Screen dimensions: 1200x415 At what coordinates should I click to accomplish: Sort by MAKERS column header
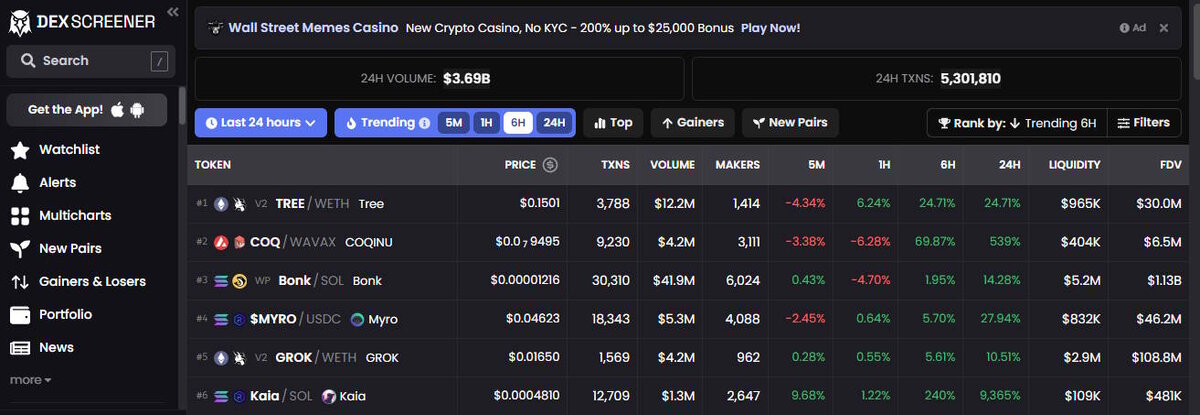click(x=737, y=165)
